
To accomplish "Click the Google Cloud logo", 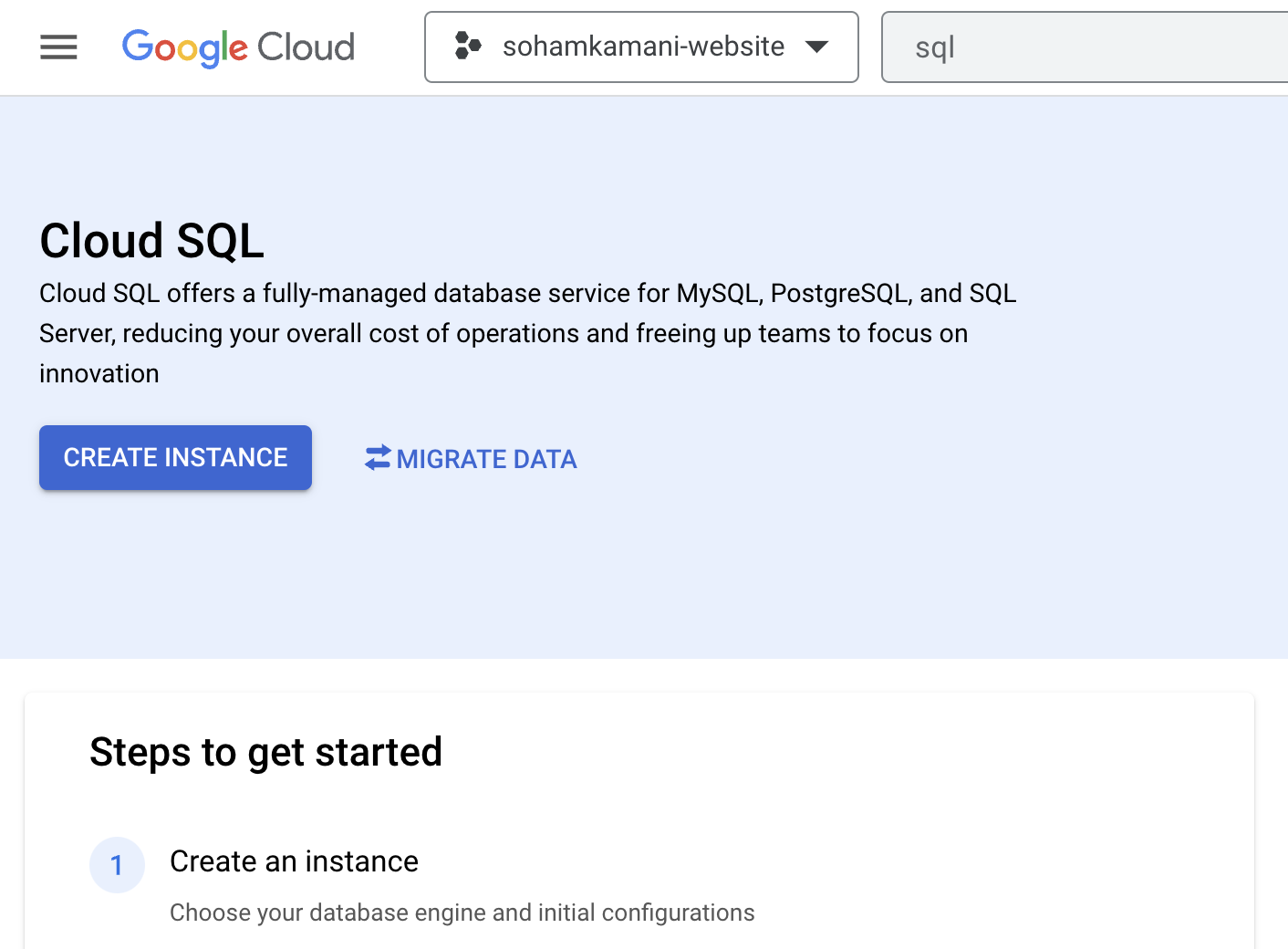I will [237, 47].
